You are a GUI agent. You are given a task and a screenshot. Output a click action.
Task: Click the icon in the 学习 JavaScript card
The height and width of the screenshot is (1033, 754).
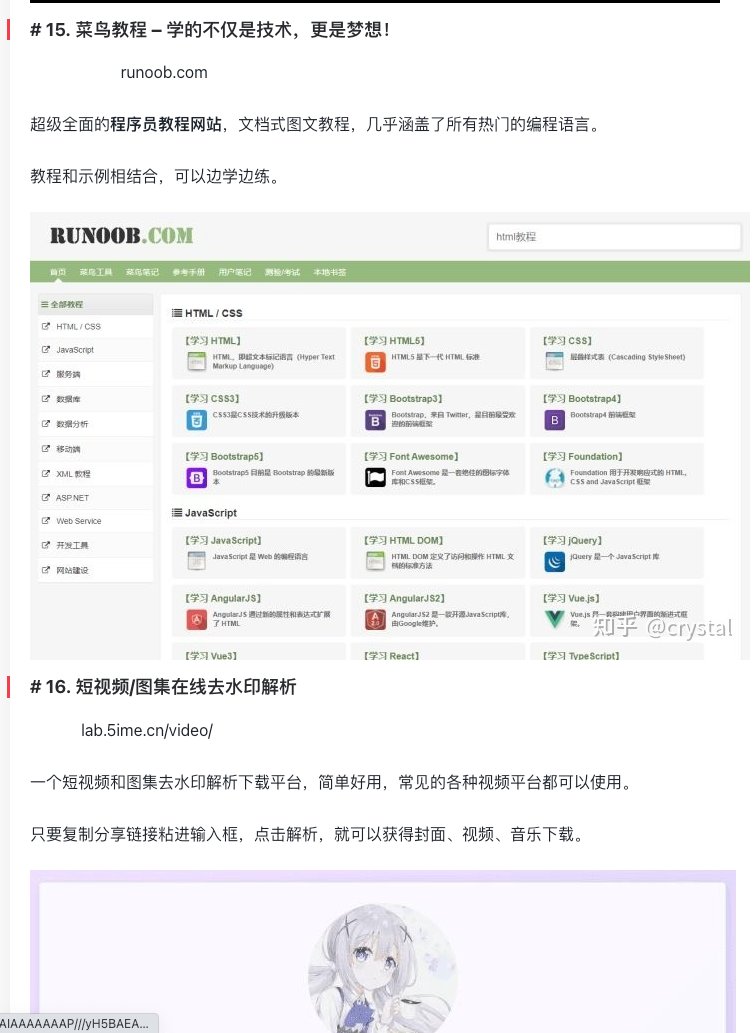click(196, 561)
